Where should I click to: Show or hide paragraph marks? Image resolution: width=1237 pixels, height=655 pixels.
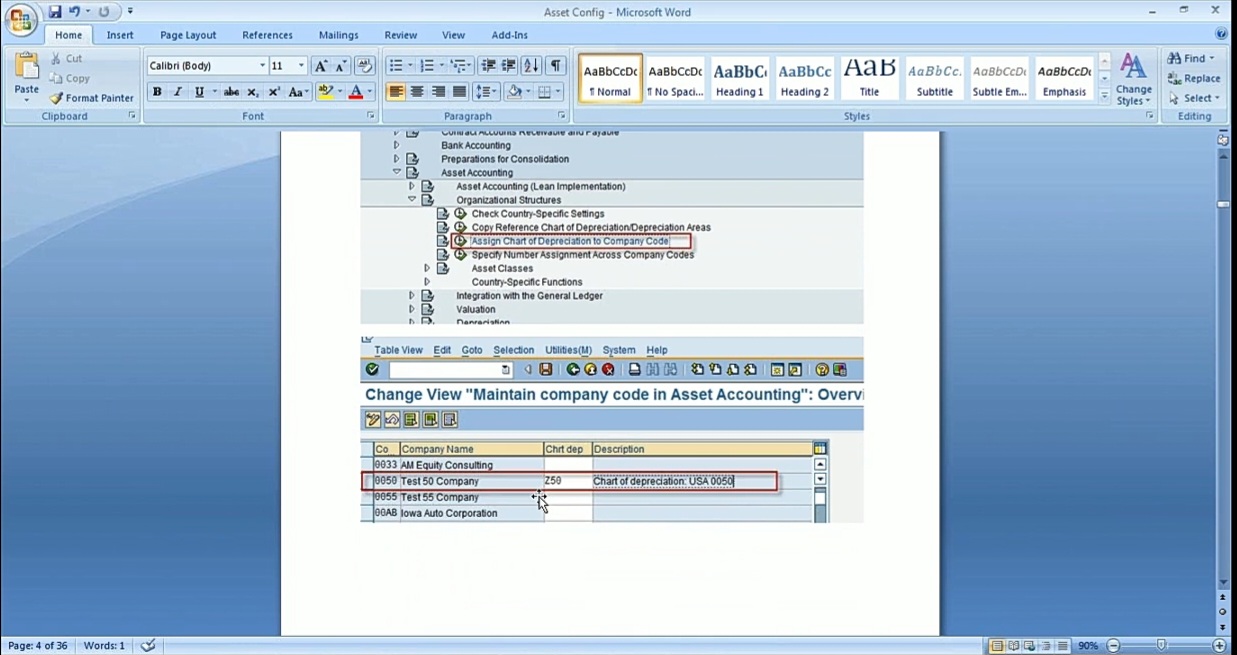555,66
